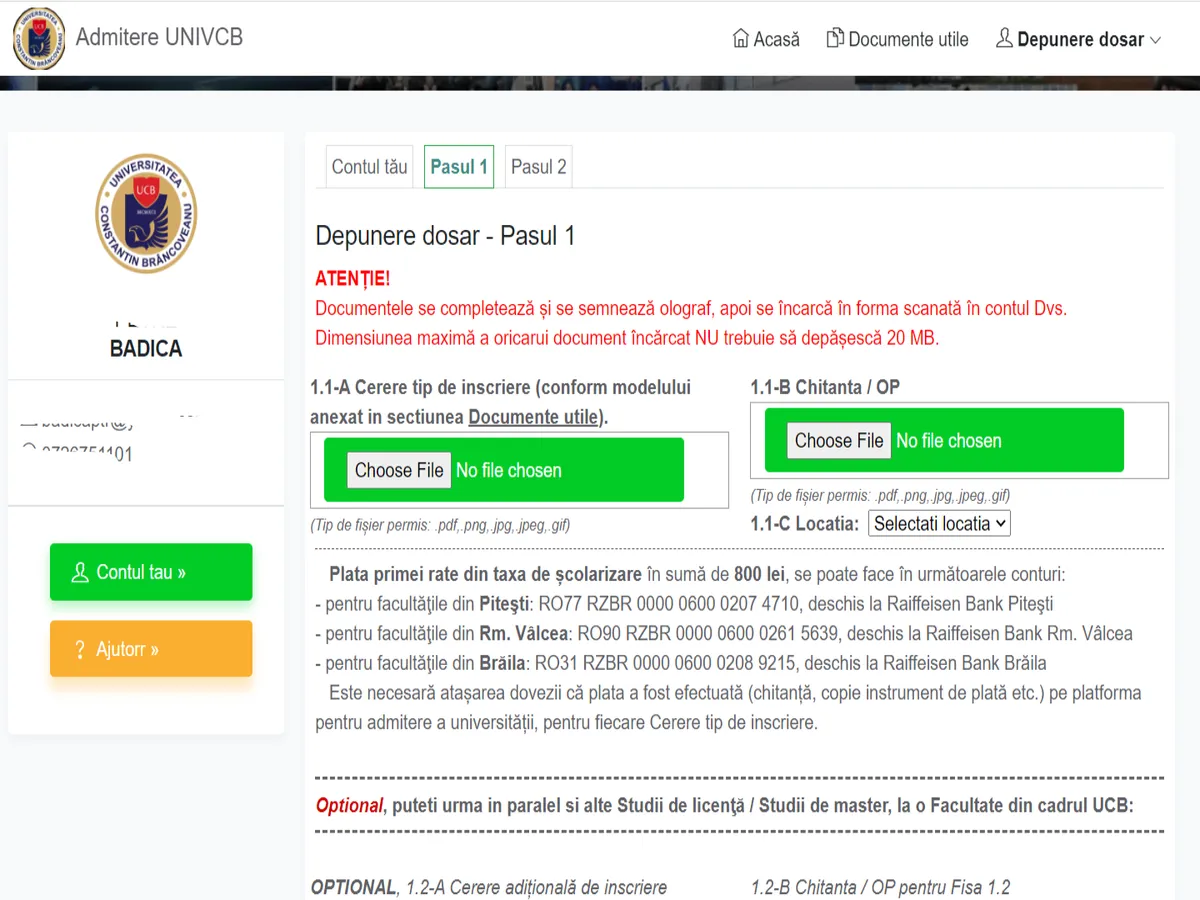Screen dimensions: 1200x900
Task: Expand the Depunere dosar menu chevron
Action: click(1156, 40)
